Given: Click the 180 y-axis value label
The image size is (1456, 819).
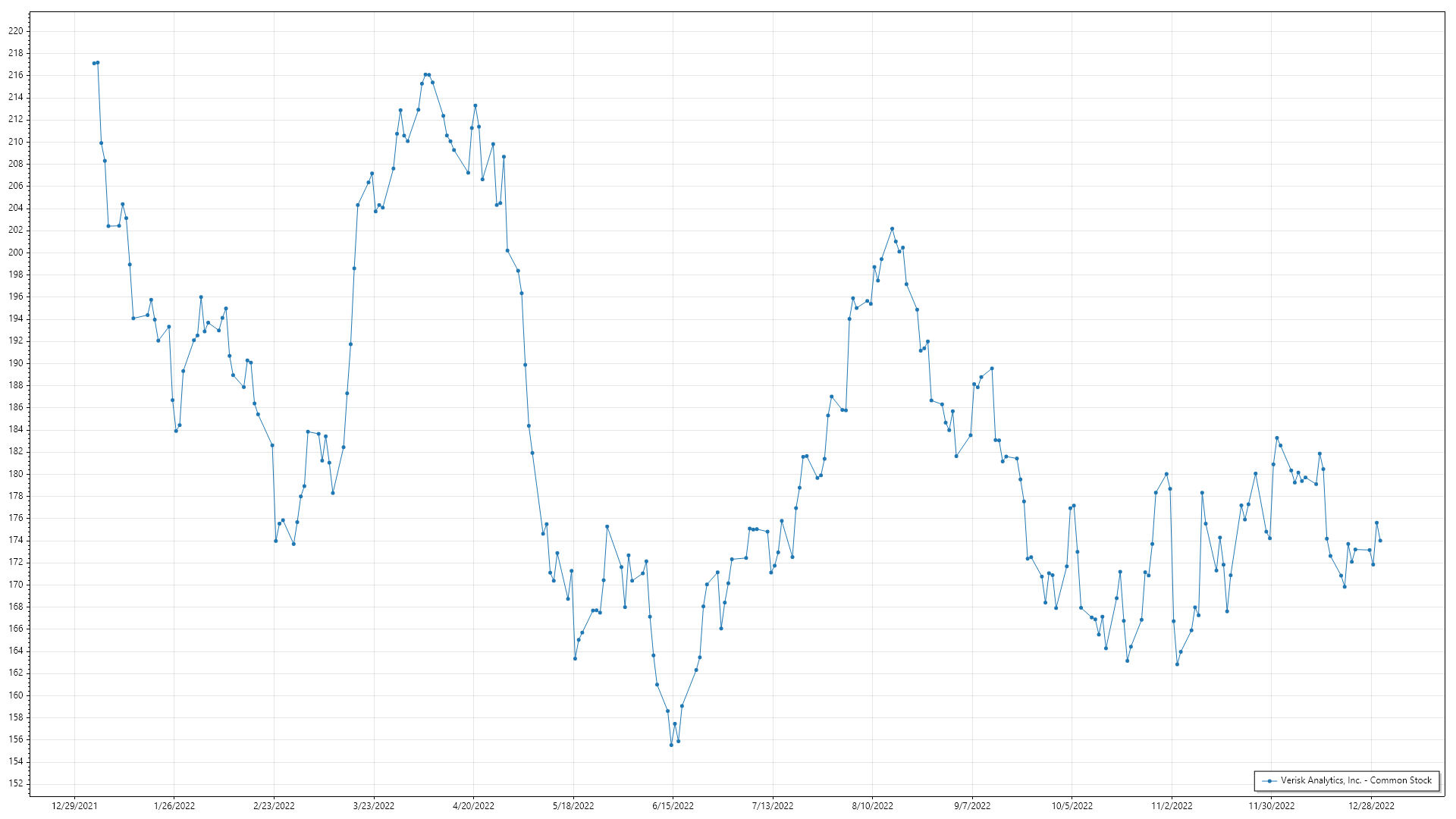Looking at the screenshot, I should 16,474.
